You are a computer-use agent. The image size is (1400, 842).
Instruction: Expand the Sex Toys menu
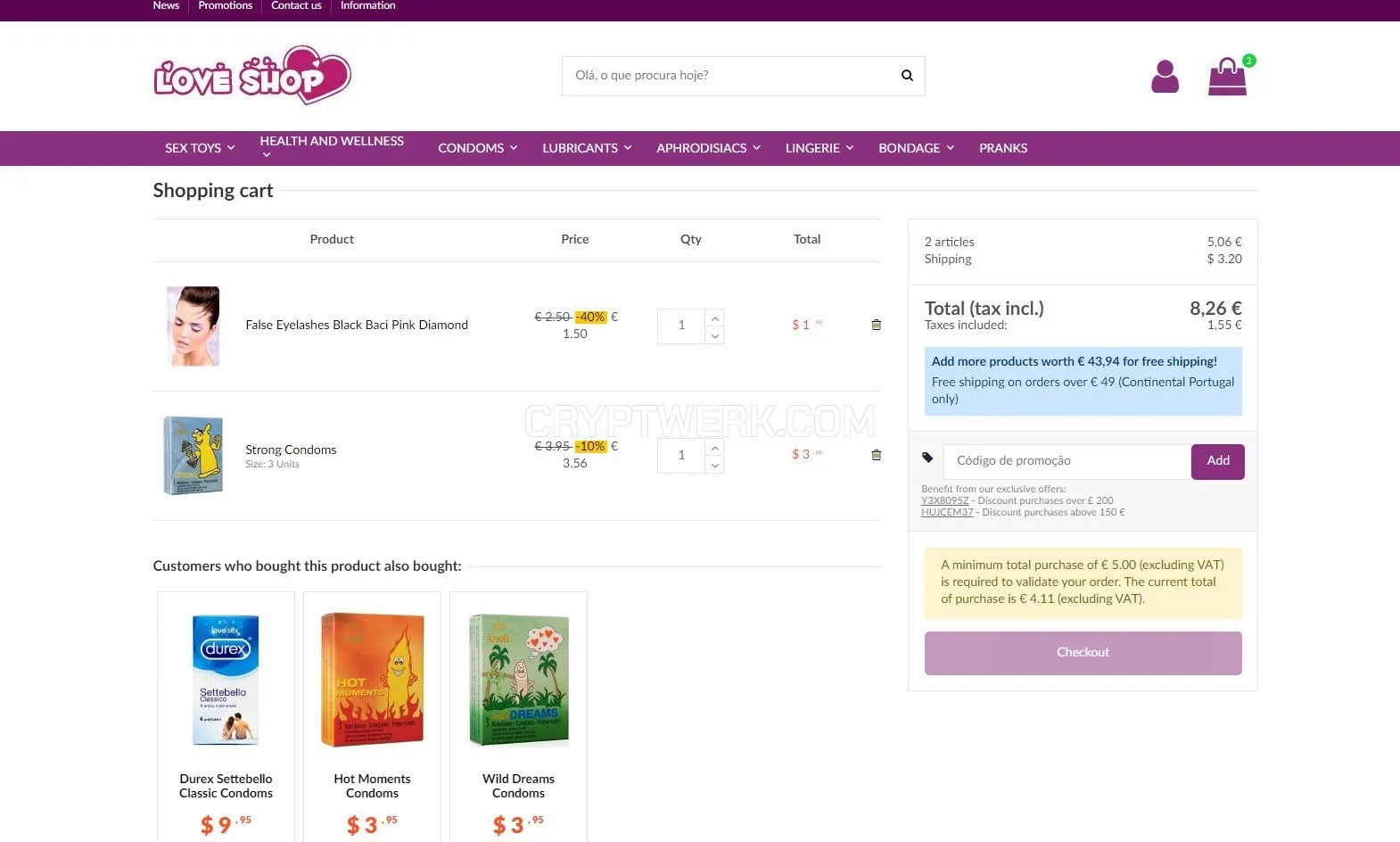[200, 148]
